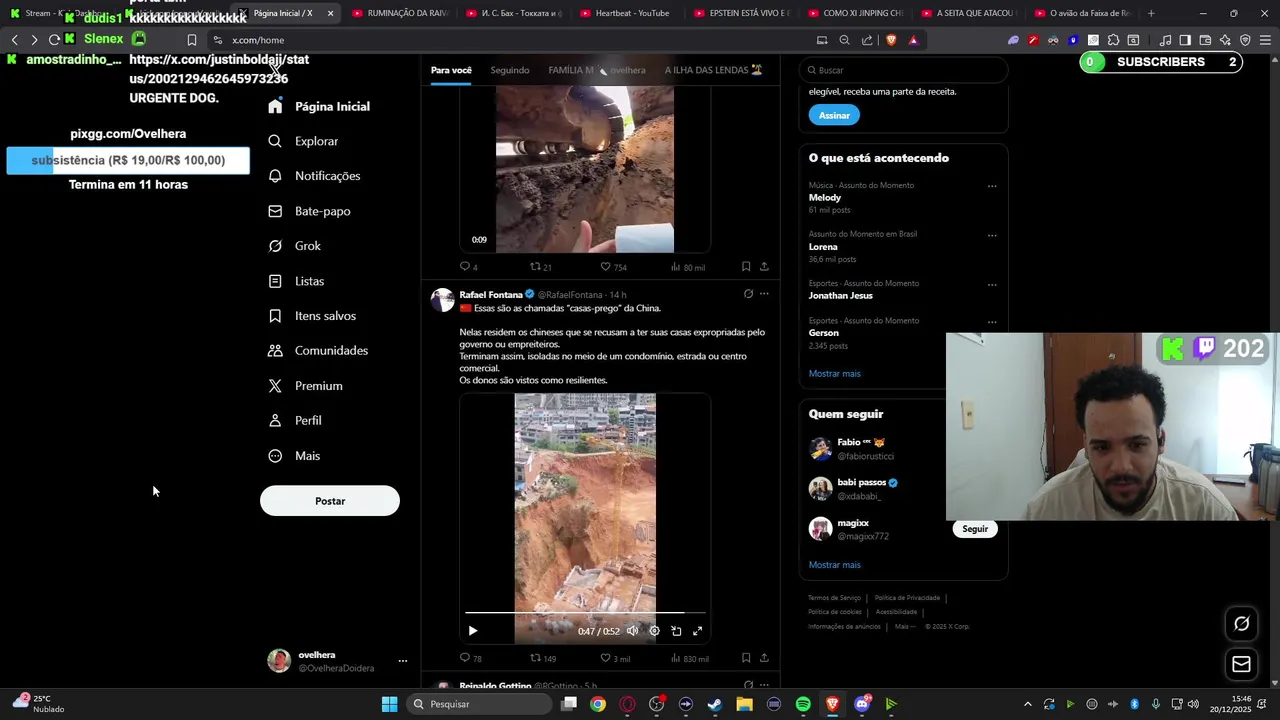This screenshot has height=720, width=1280.
Task: Open options for Lorena trend
Action: (x=992, y=236)
